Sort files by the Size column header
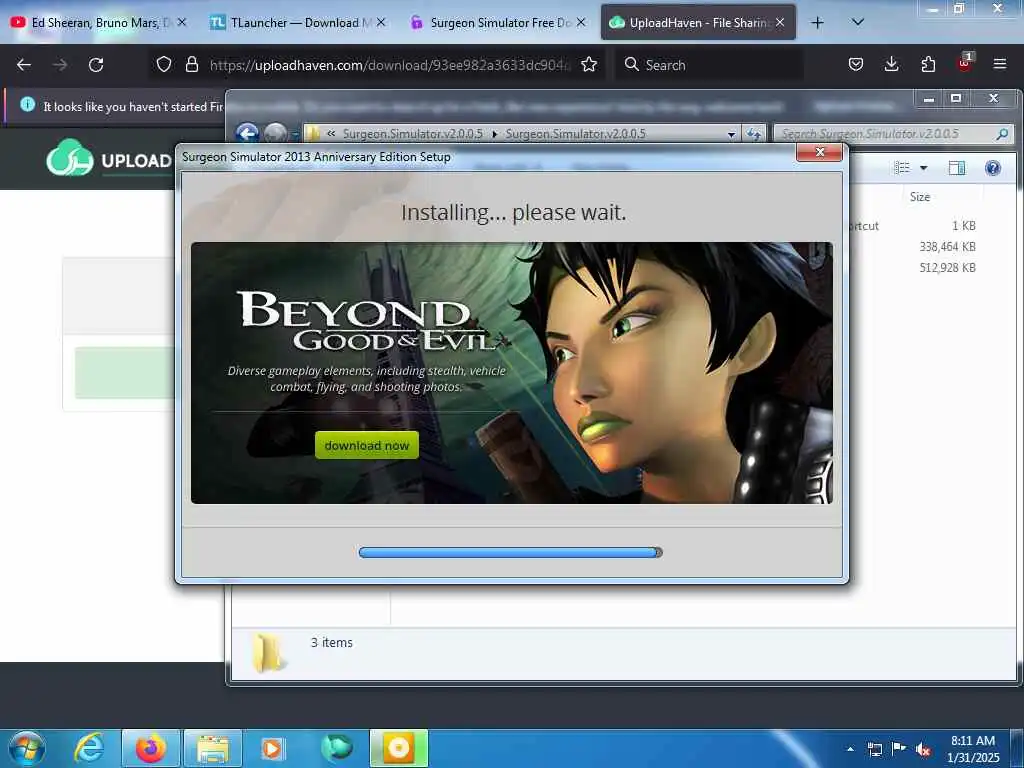1024x768 pixels. tap(920, 197)
